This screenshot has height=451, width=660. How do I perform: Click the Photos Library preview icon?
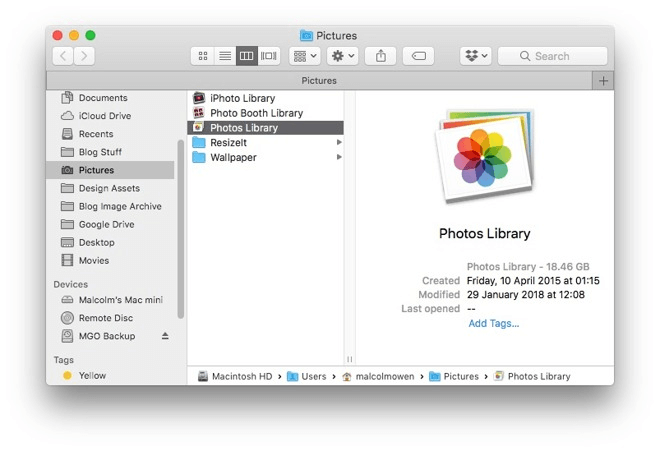485,156
